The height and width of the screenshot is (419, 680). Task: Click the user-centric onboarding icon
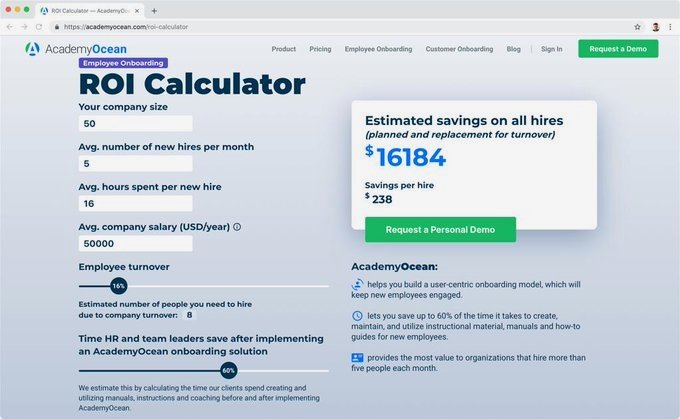[x=357, y=285]
